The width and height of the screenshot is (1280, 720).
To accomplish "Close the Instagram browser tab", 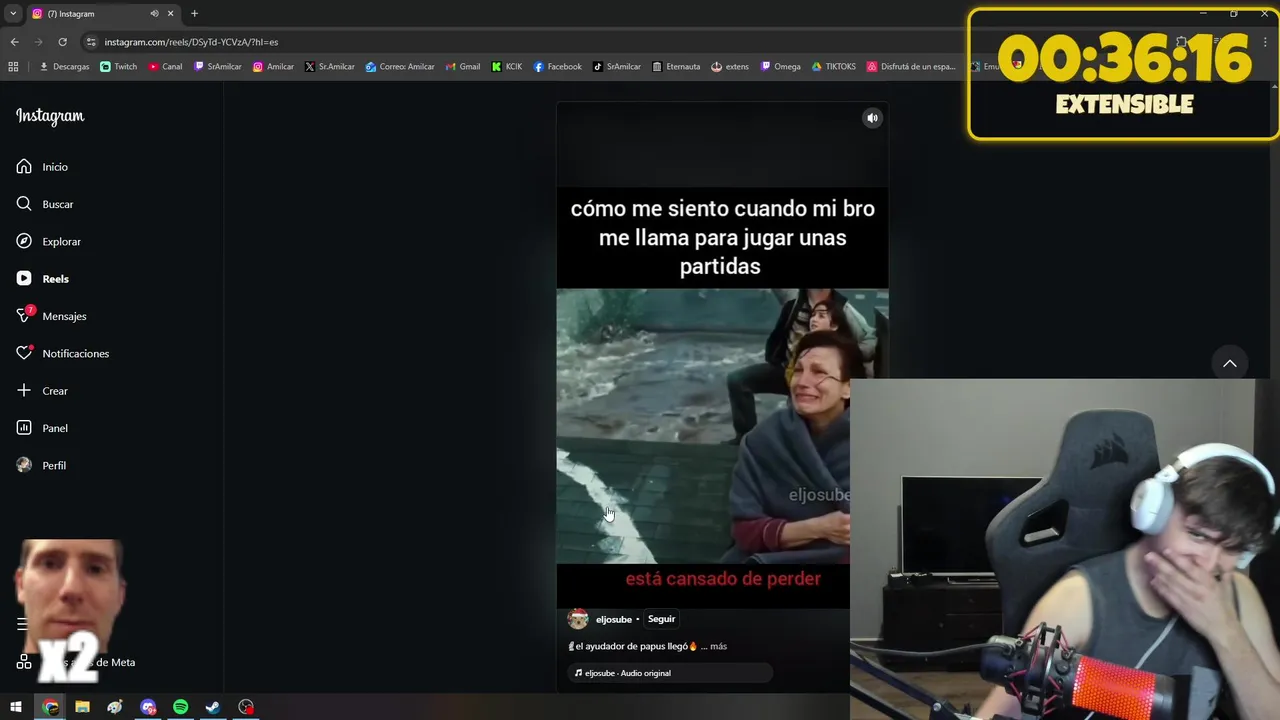I will click(x=170, y=14).
